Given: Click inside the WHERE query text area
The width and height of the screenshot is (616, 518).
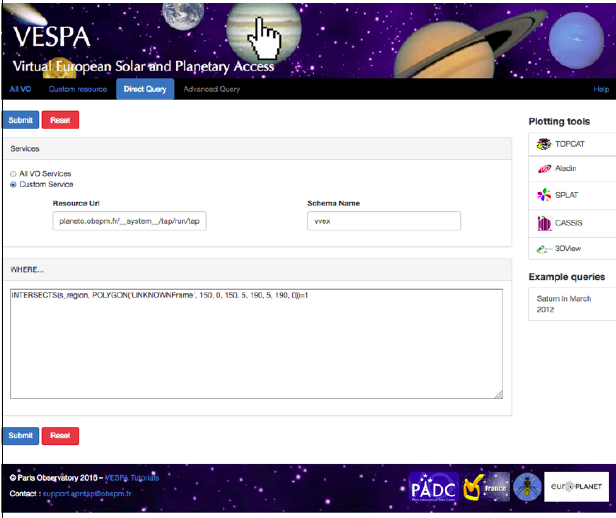Looking at the screenshot, I should [x=256, y=344].
